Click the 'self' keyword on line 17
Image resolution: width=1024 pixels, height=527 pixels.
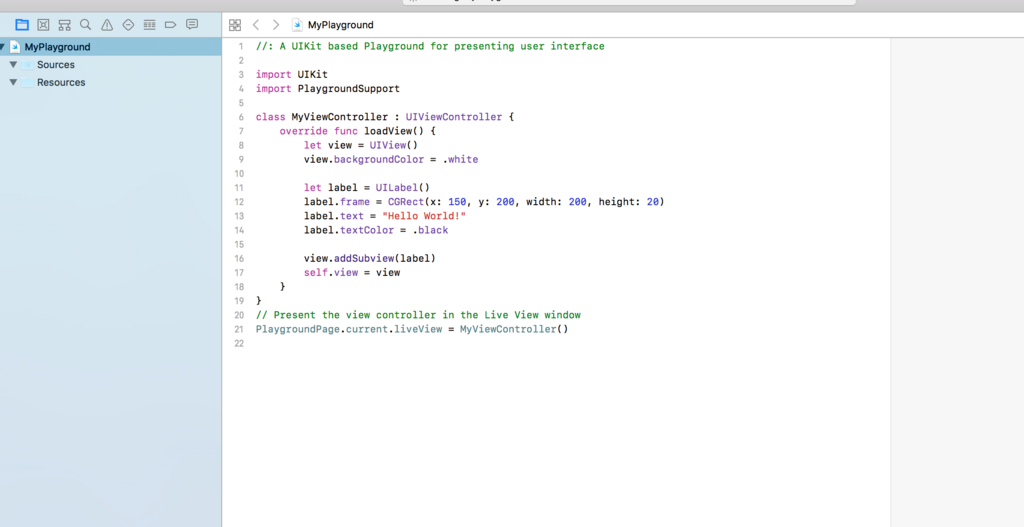[316, 273]
